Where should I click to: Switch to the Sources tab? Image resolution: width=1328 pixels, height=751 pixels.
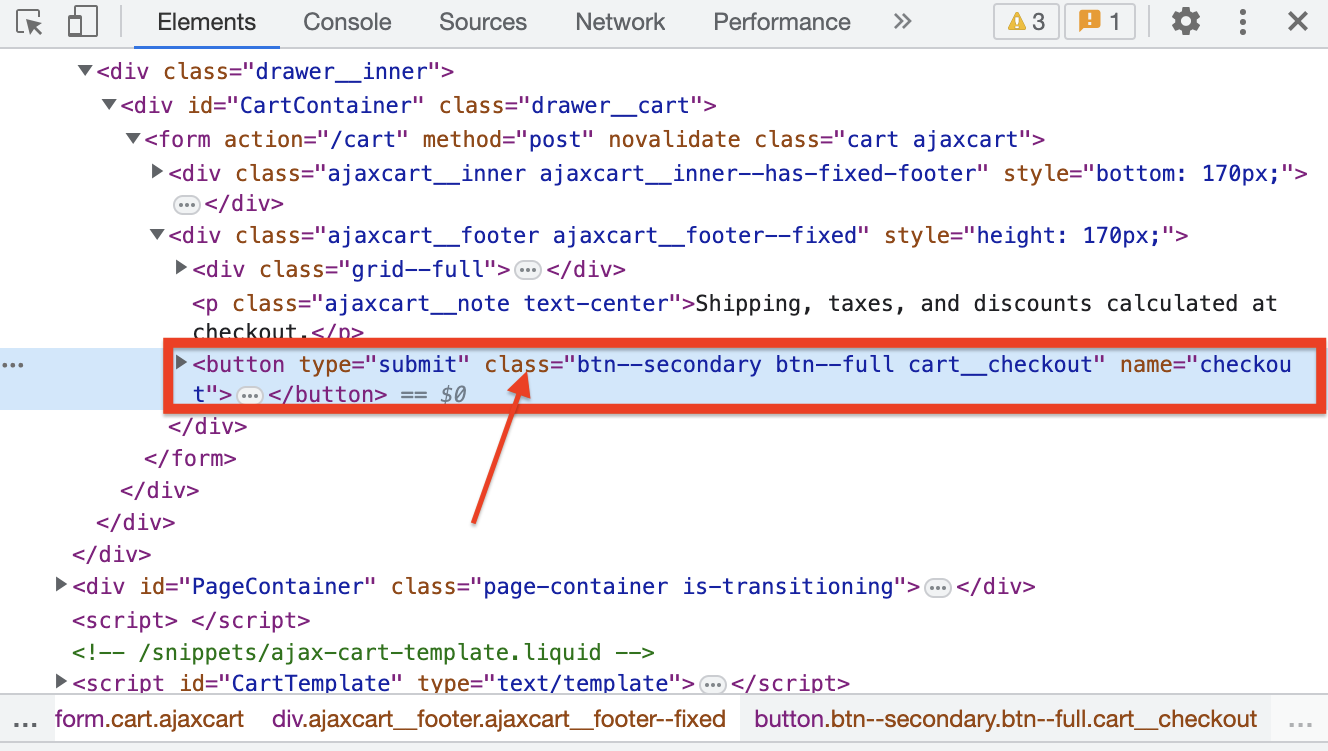point(483,22)
